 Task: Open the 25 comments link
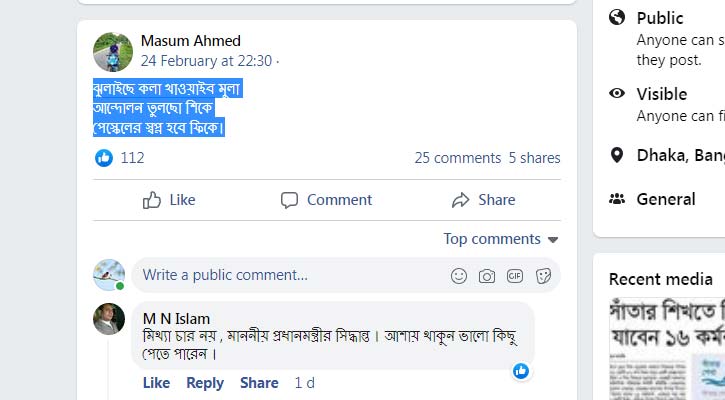point(457,158)
